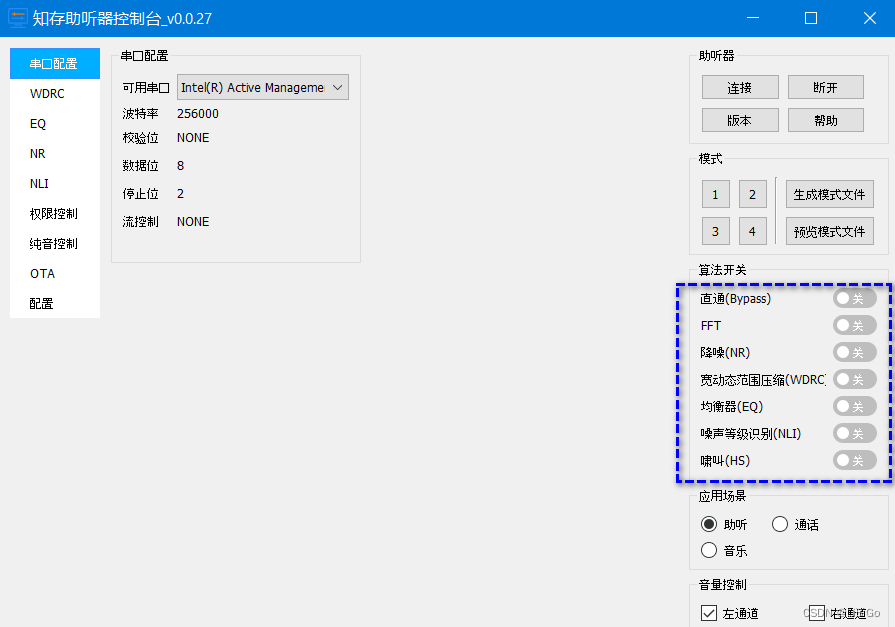This screenshot has height=627, width=895.
Task: Click the 校验位 value NONE
Action: pyautogui.click(x=193, y=138)
